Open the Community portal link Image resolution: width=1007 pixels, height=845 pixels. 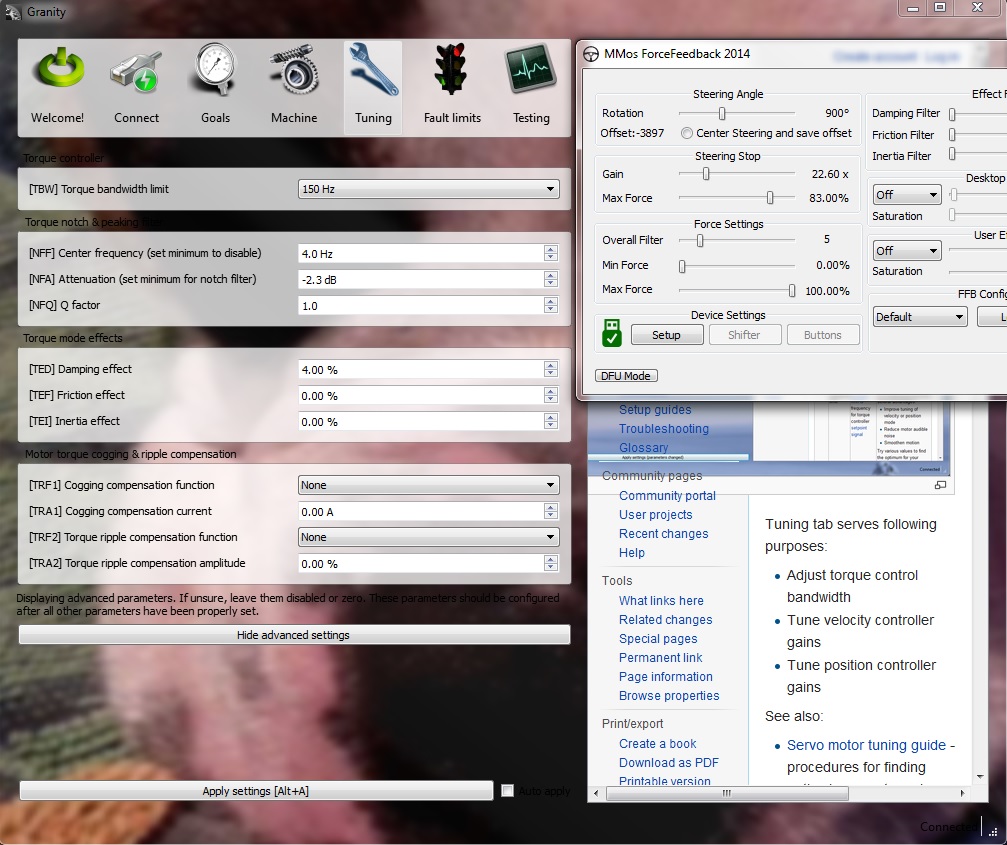pyautogui.click(x=667, y=496)
